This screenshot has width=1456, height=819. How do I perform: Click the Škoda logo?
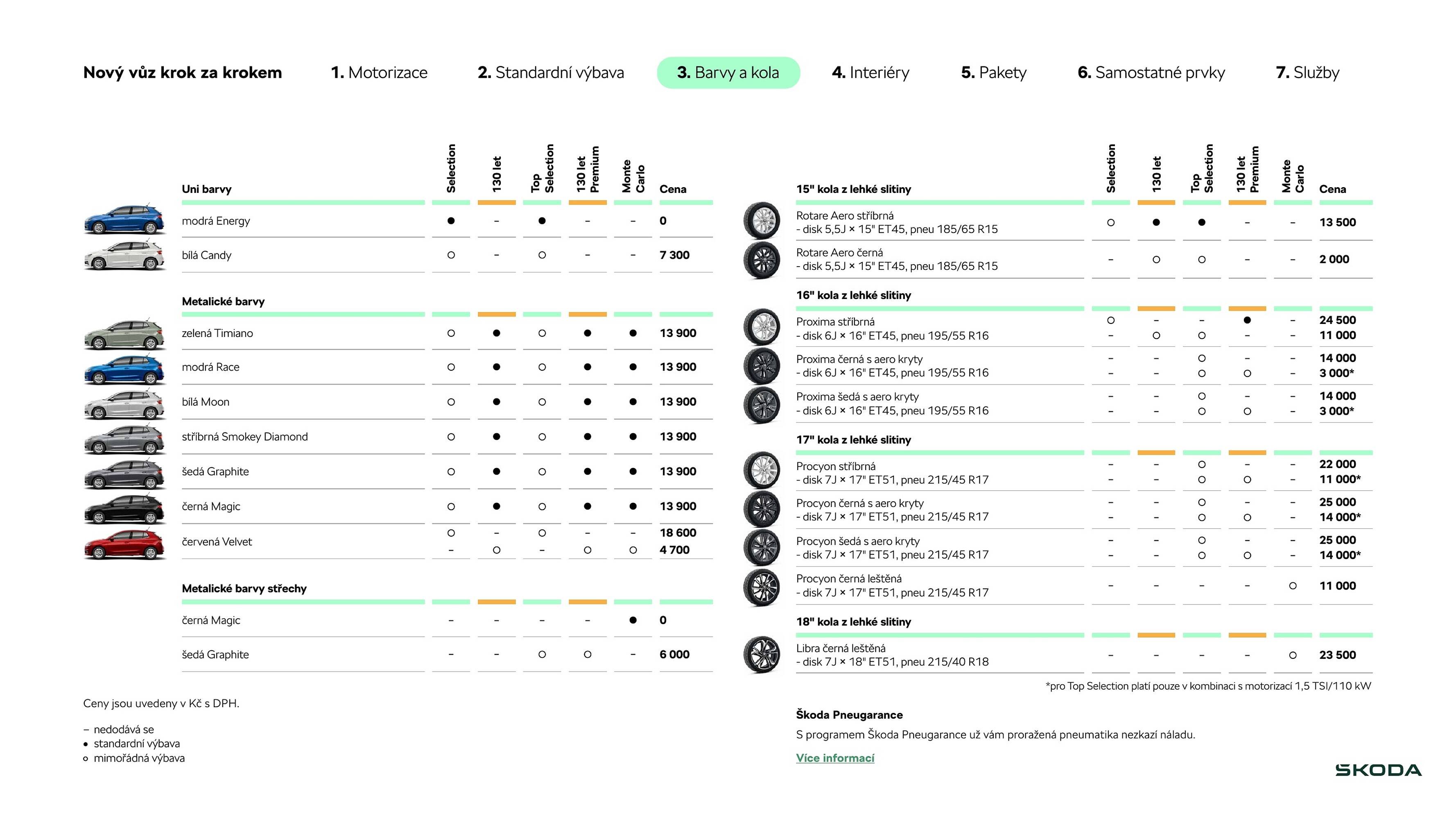1378,770
